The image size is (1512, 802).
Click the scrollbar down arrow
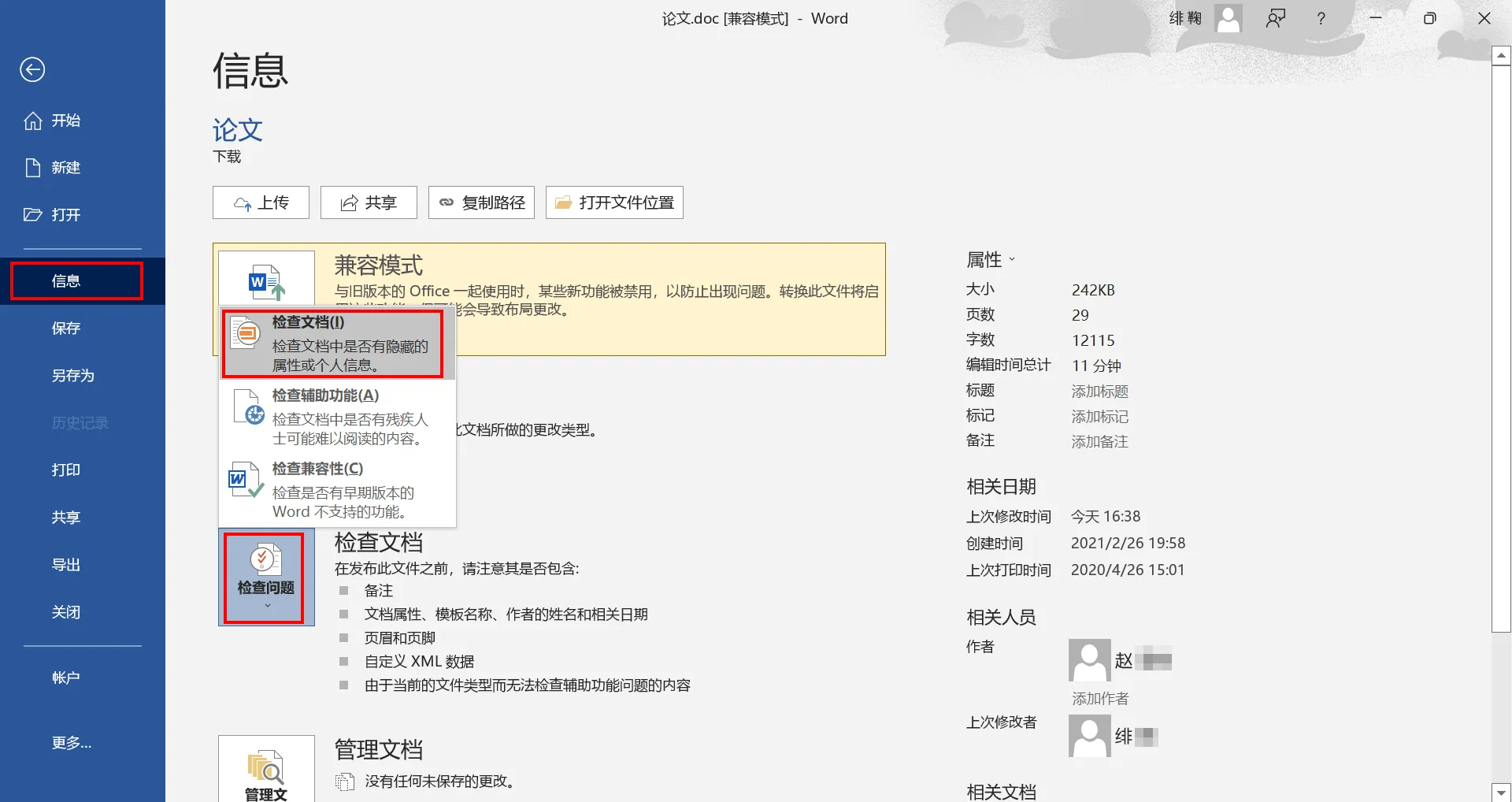(1502, 793)
